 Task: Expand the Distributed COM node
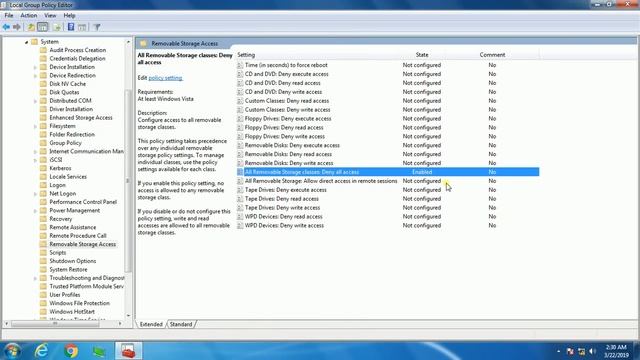[36, 101]
